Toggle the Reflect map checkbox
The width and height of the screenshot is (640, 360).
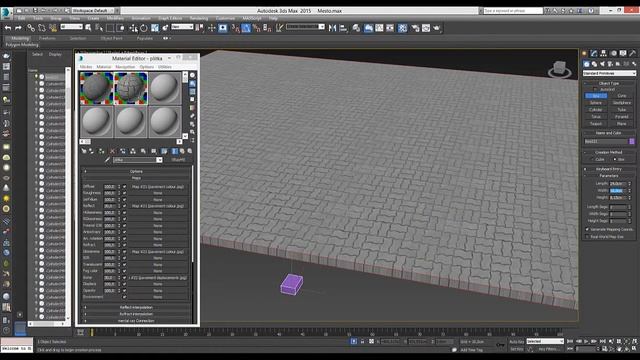[x=124, y=206]
